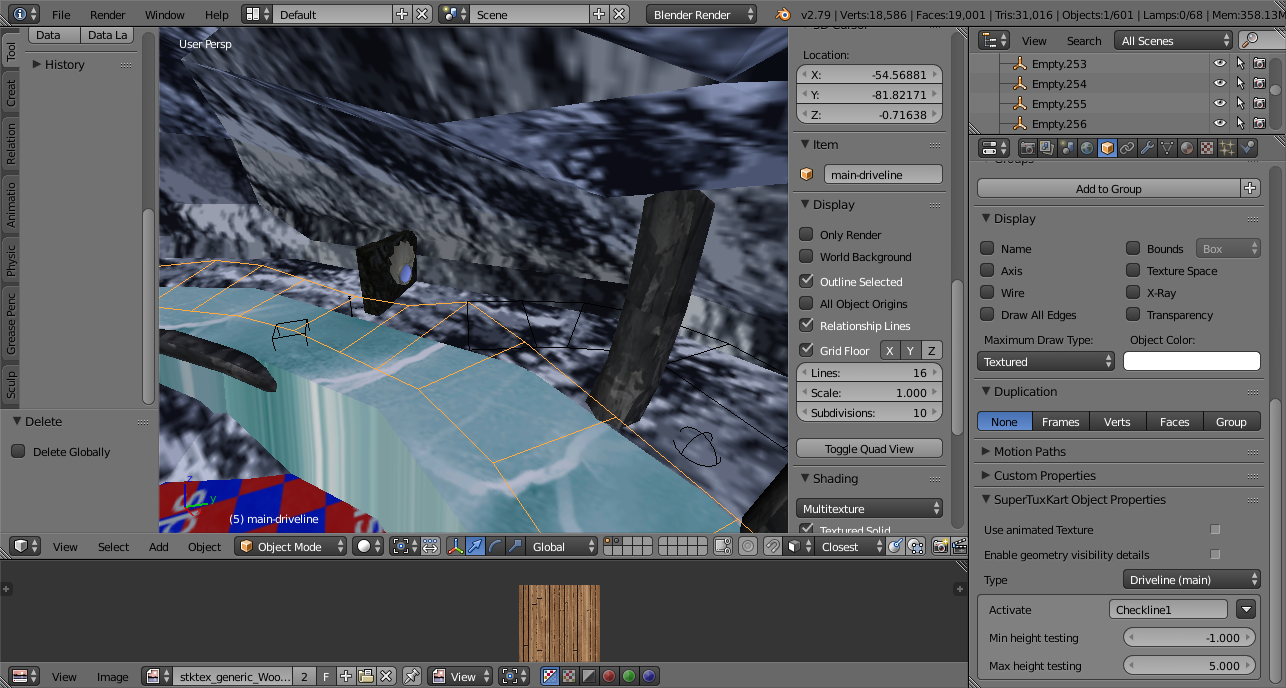This screenshot has width=1286, height=688.
Task: Enable the Only Render checkbox
Action: (806, 235)
